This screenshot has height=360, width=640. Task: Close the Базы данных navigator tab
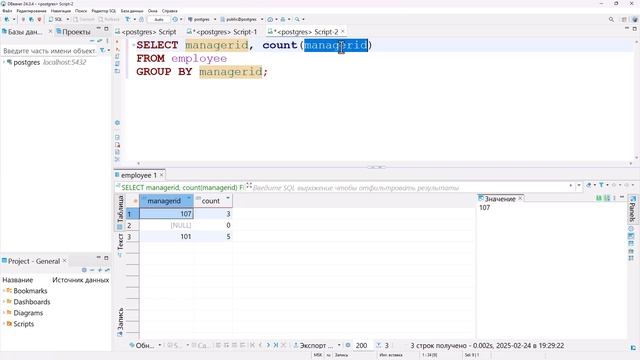click(50, 31)
